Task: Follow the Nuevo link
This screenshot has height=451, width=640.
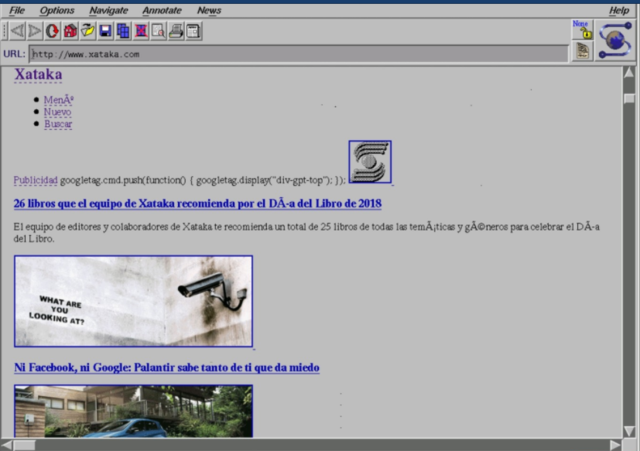Action: click(58, 112)
